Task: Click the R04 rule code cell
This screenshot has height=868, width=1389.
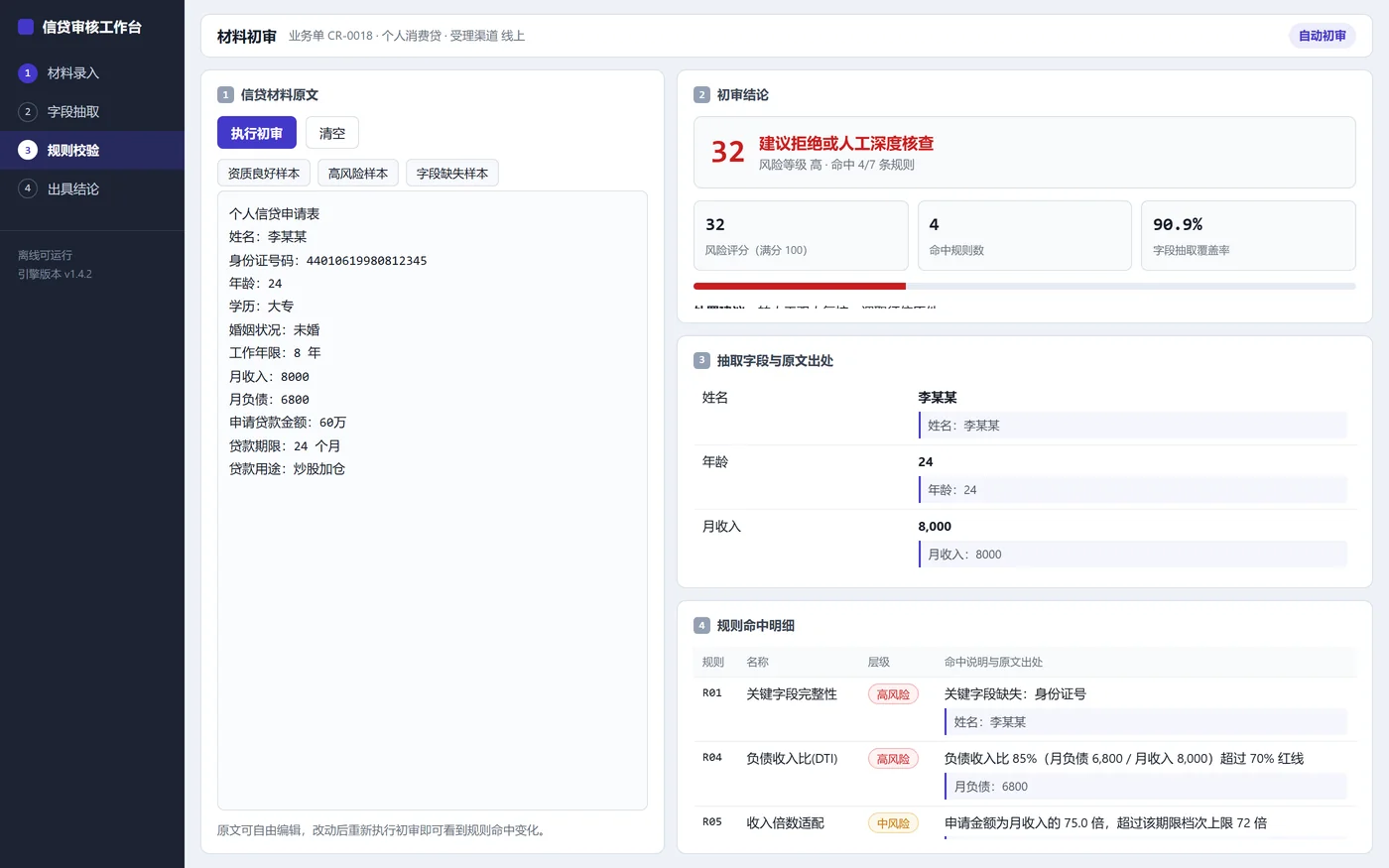Action: tap(712, 758)
